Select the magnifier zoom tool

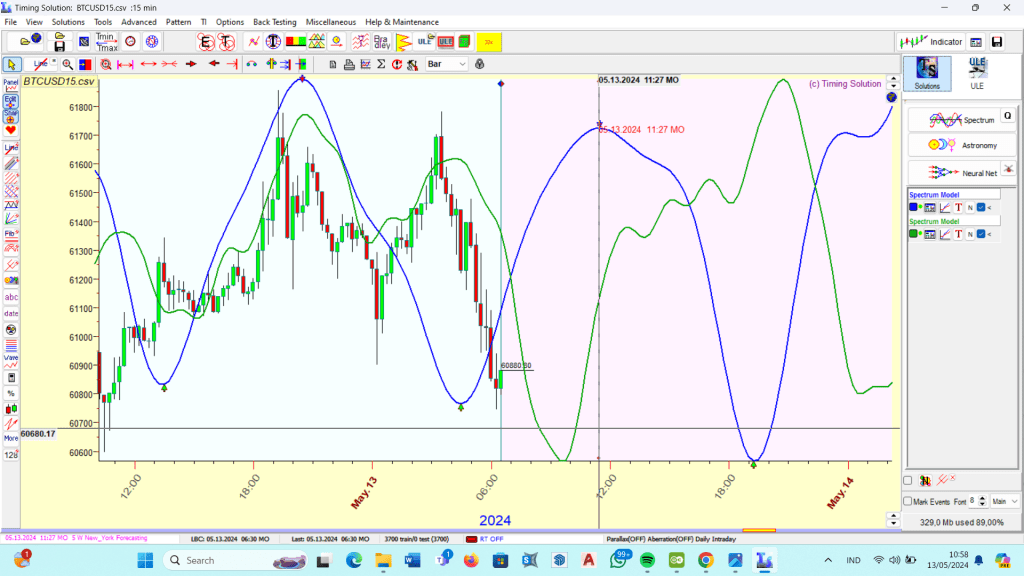pyautogui.click(x=67, y=64)
